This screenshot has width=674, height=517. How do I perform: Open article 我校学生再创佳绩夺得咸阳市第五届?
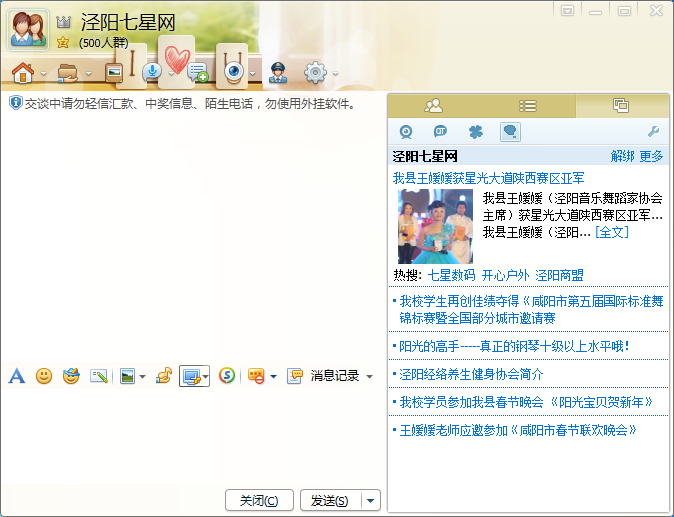pos(531,309)
